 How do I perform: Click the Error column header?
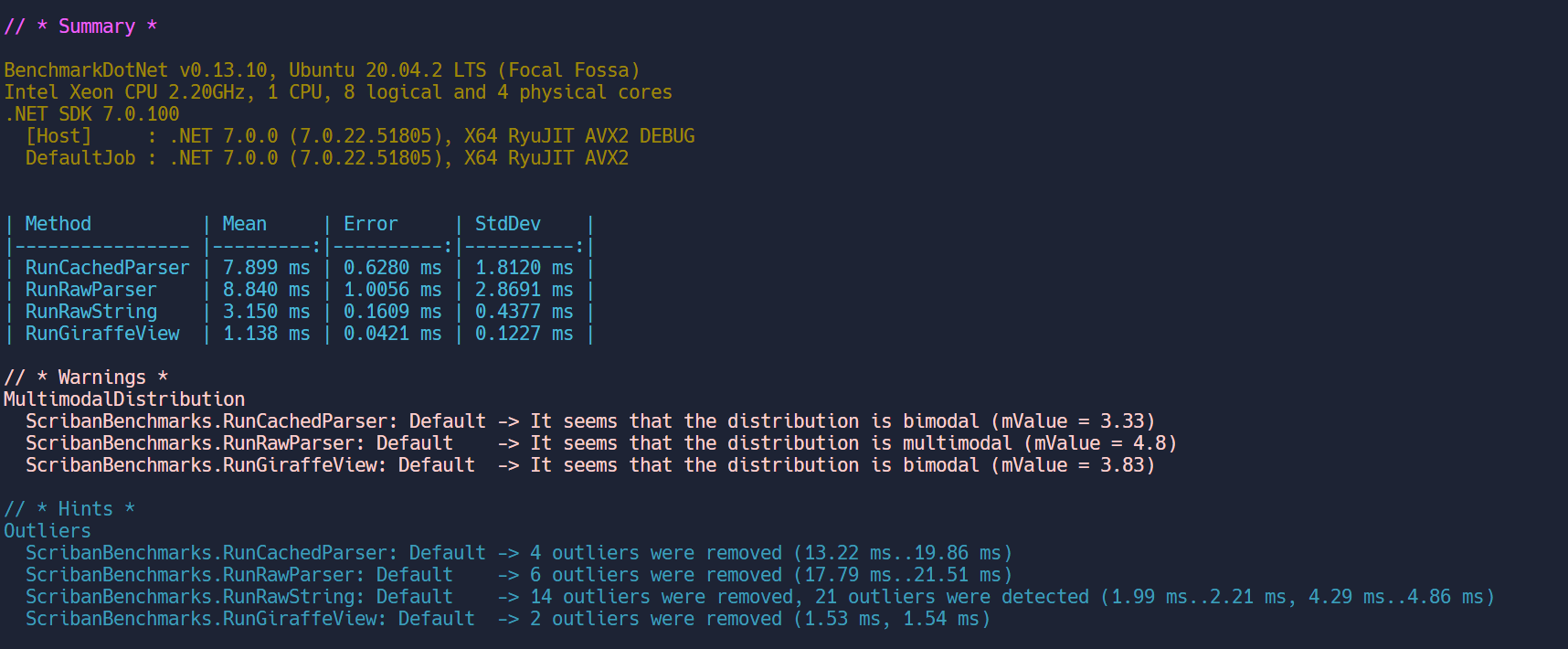pos(370,224)
